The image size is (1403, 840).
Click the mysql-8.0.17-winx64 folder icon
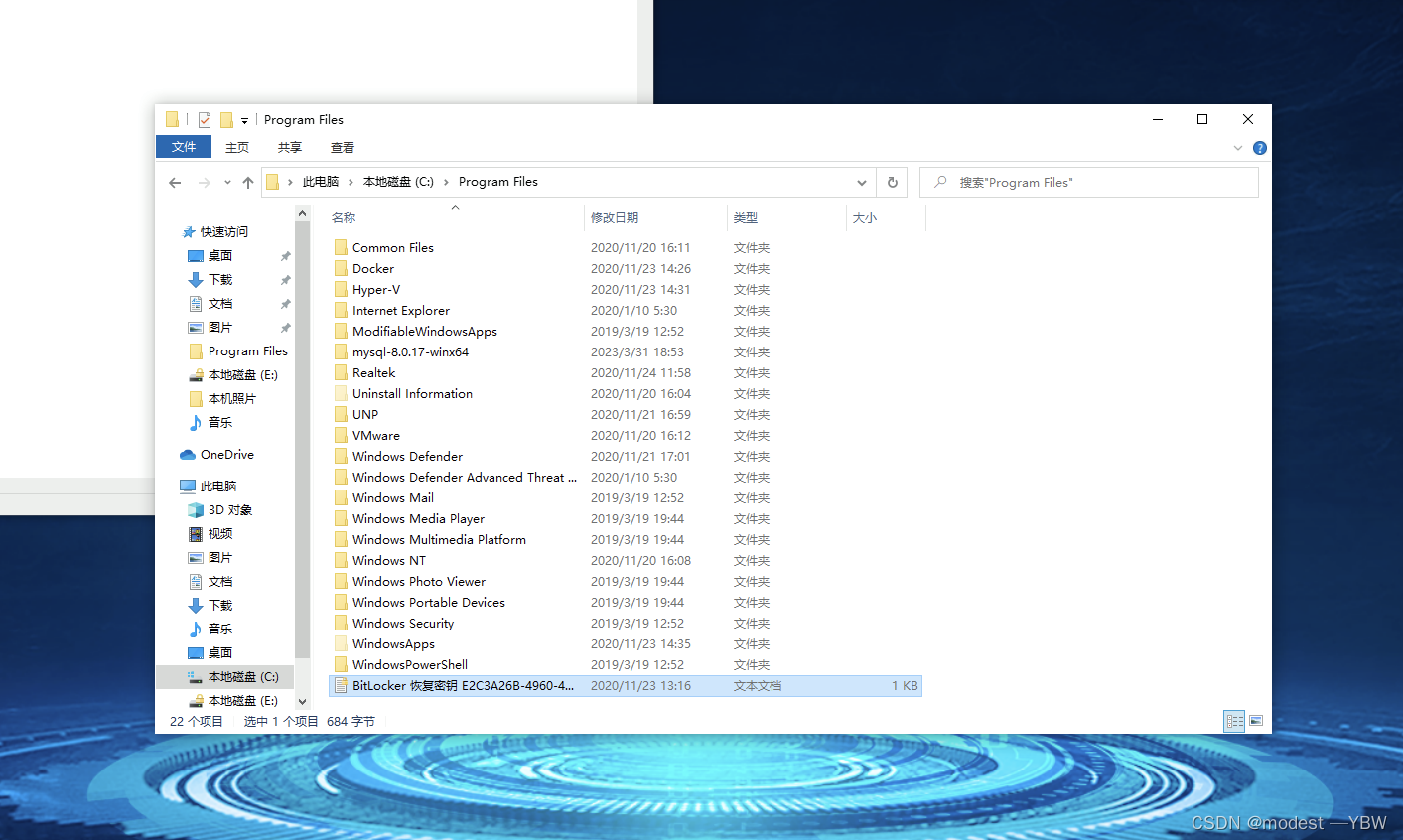tap(341, 351)
